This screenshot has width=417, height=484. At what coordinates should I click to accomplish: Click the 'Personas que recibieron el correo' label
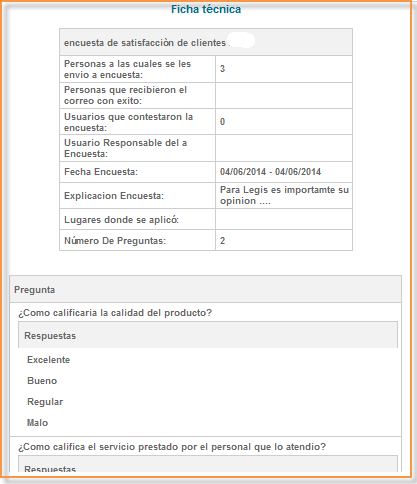click(125, 95)
